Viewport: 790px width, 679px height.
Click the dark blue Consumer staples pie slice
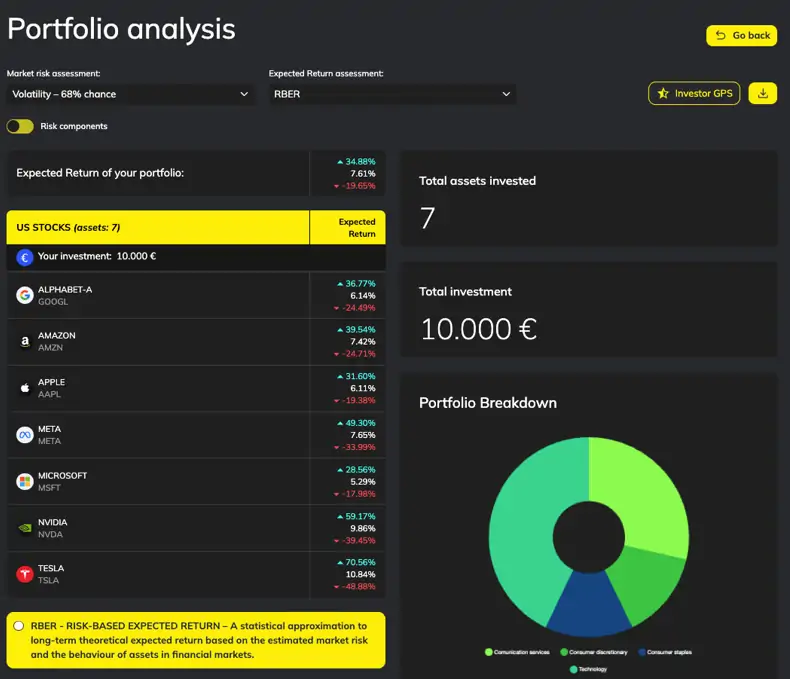[588, 604]
